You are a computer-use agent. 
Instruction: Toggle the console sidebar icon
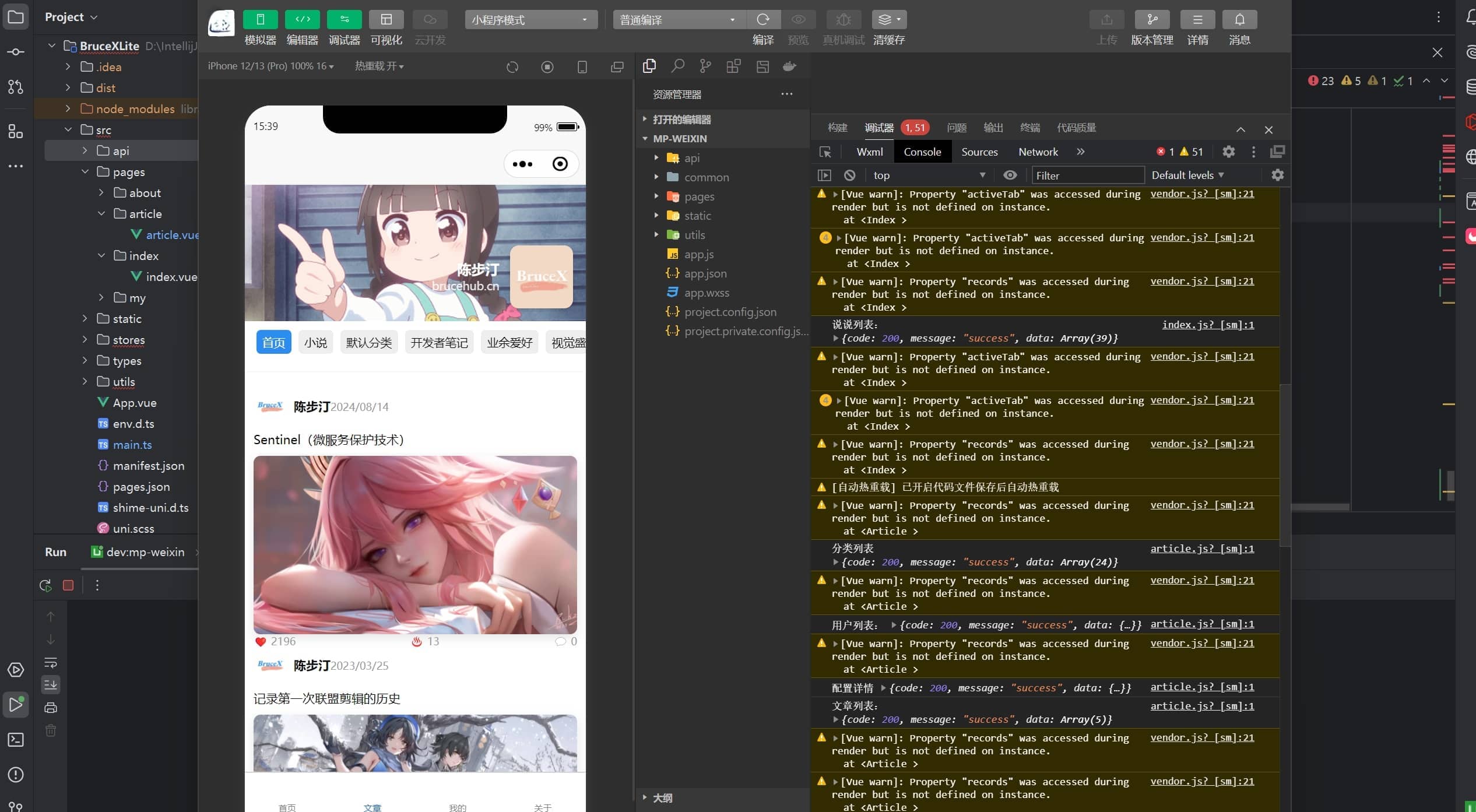coord(824,175)
